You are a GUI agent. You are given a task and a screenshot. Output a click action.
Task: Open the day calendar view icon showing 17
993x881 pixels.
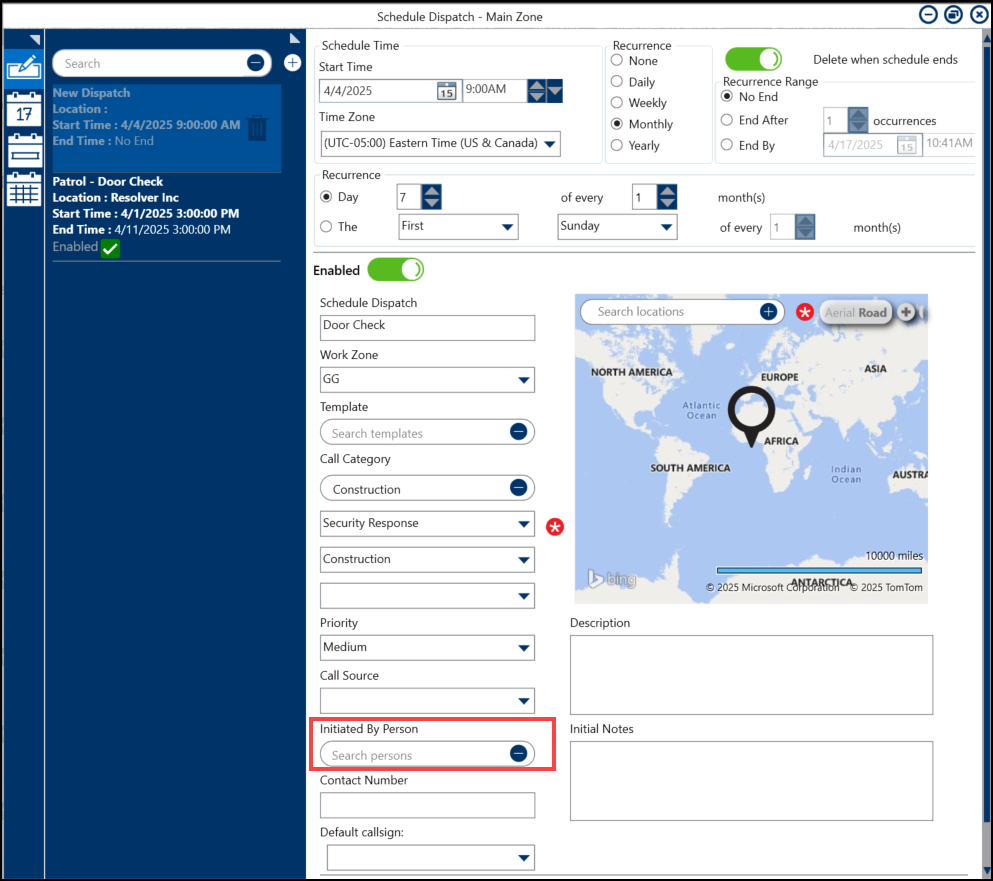[23, 110]
